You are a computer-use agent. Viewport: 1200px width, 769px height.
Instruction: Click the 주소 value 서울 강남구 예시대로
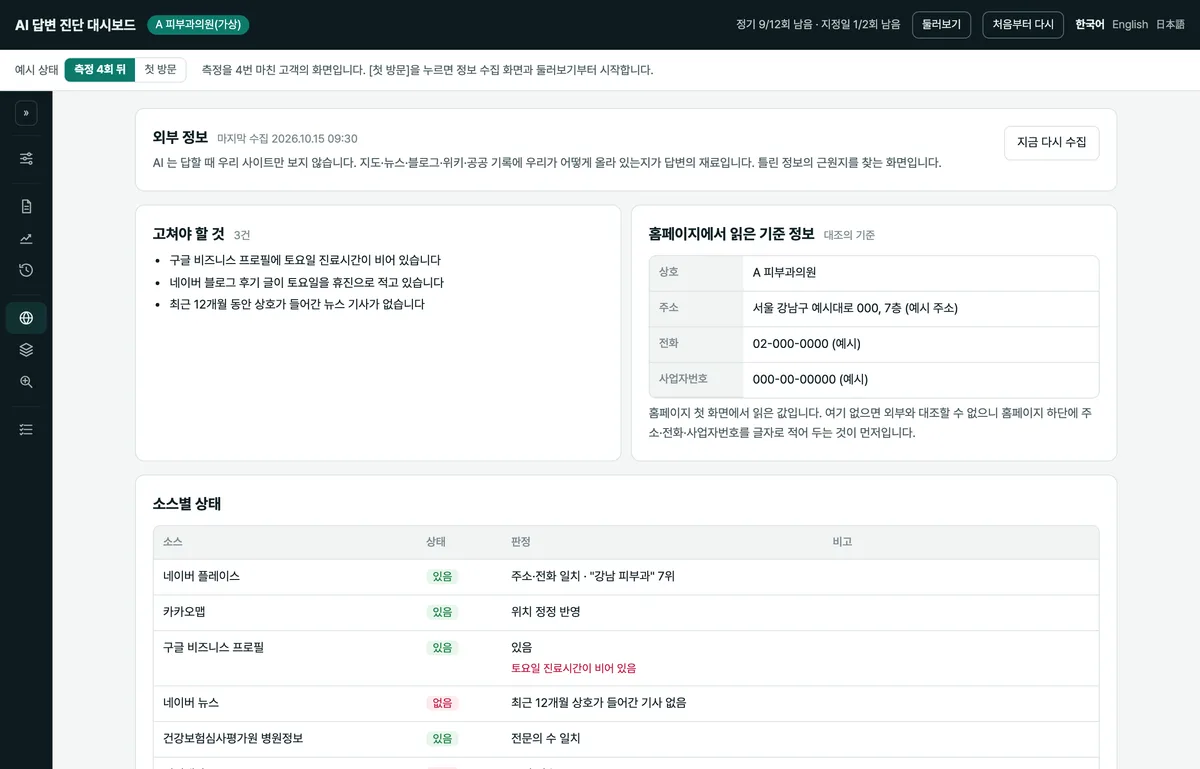pos(855,308)
